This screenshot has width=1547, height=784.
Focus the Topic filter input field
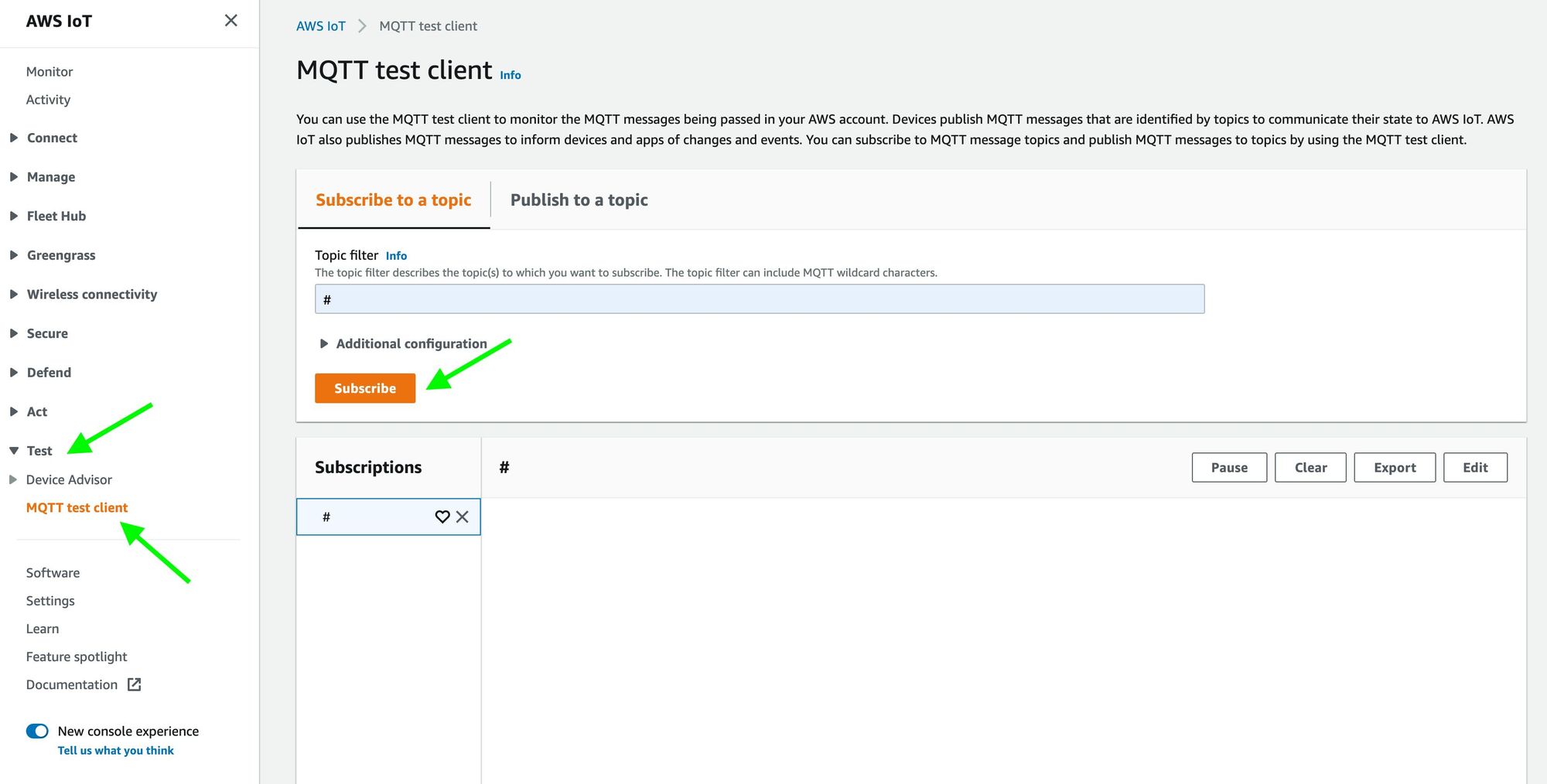[760, 299]
